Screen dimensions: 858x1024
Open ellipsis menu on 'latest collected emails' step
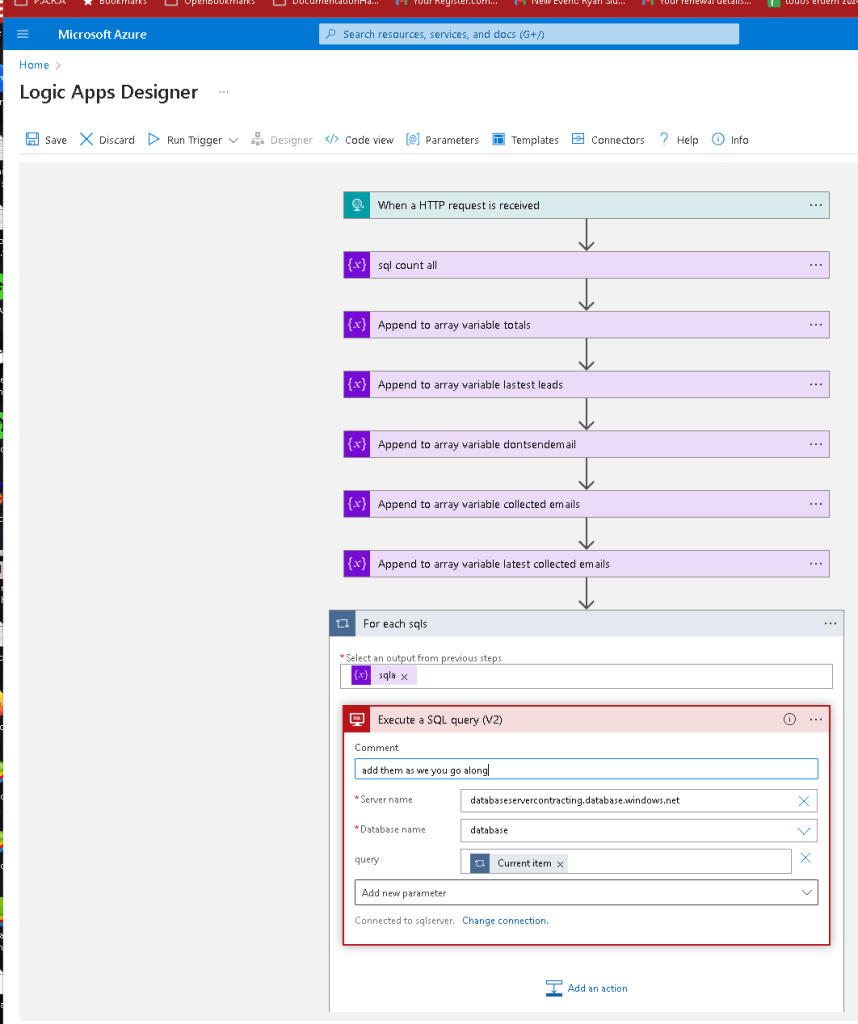[816, 564]
